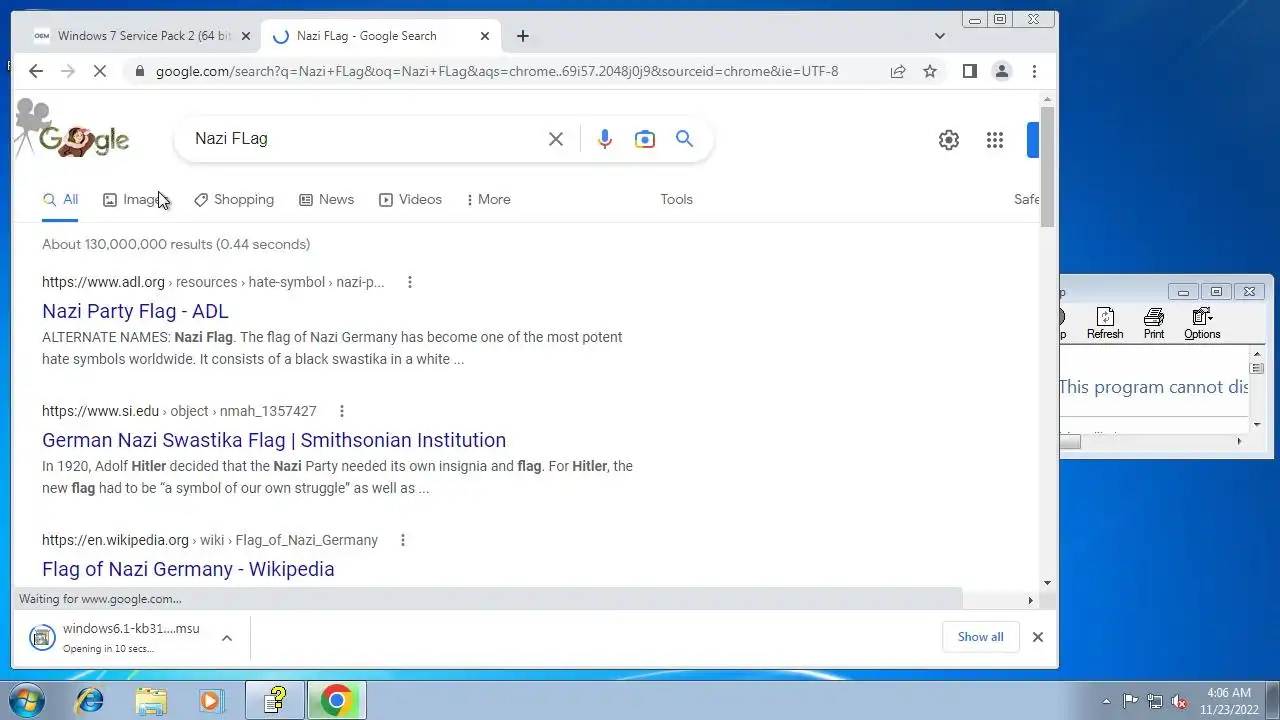Open the Action Center flag icon

point(1131,701)
